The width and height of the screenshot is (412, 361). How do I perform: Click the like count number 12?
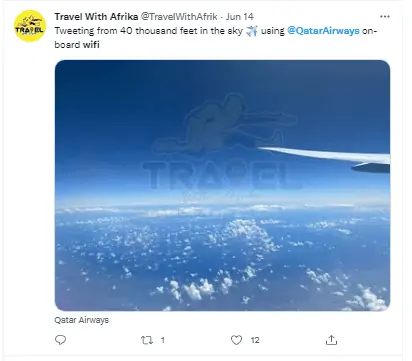point(255,340)
